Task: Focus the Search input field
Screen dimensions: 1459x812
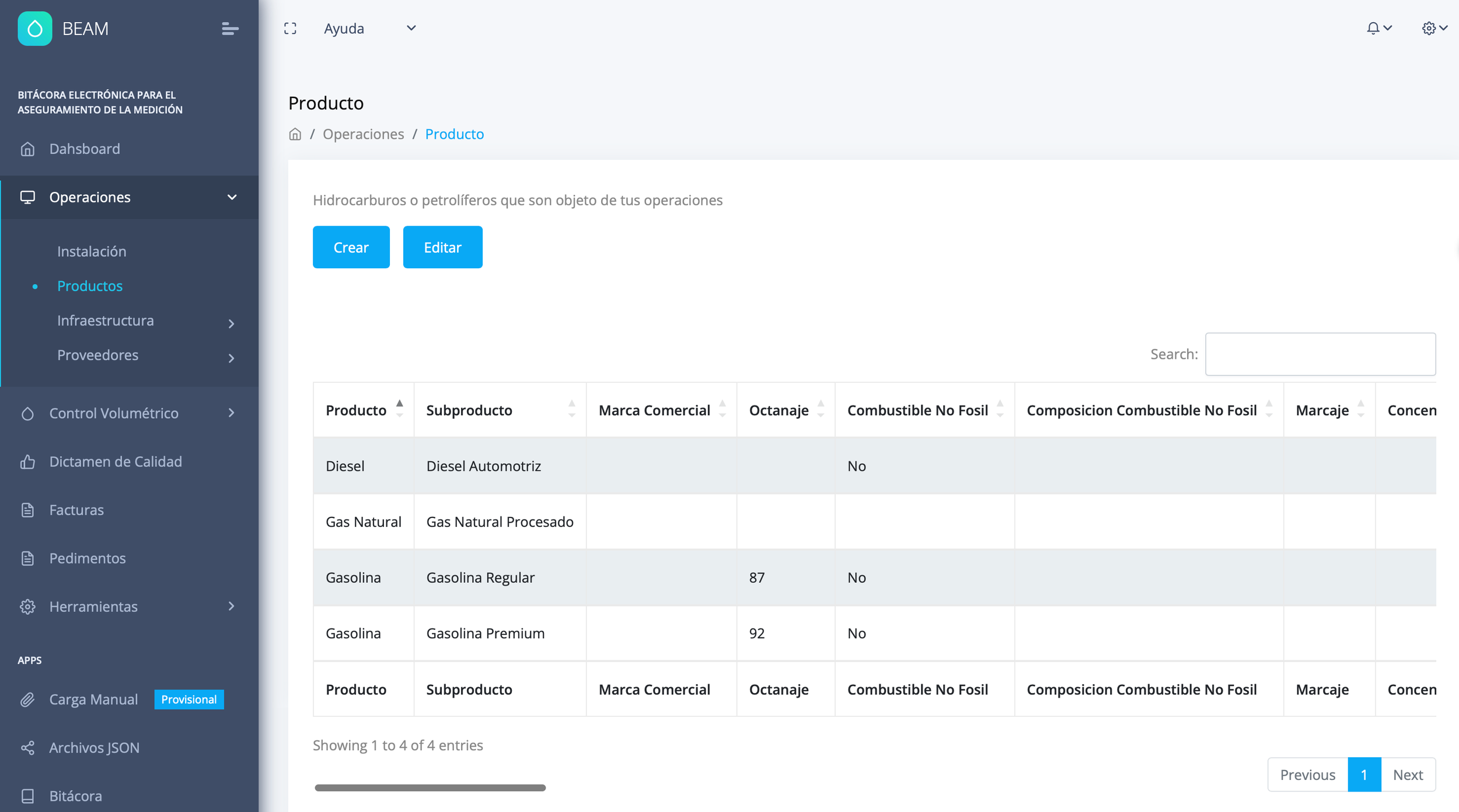Action: tap(1320, 354)
